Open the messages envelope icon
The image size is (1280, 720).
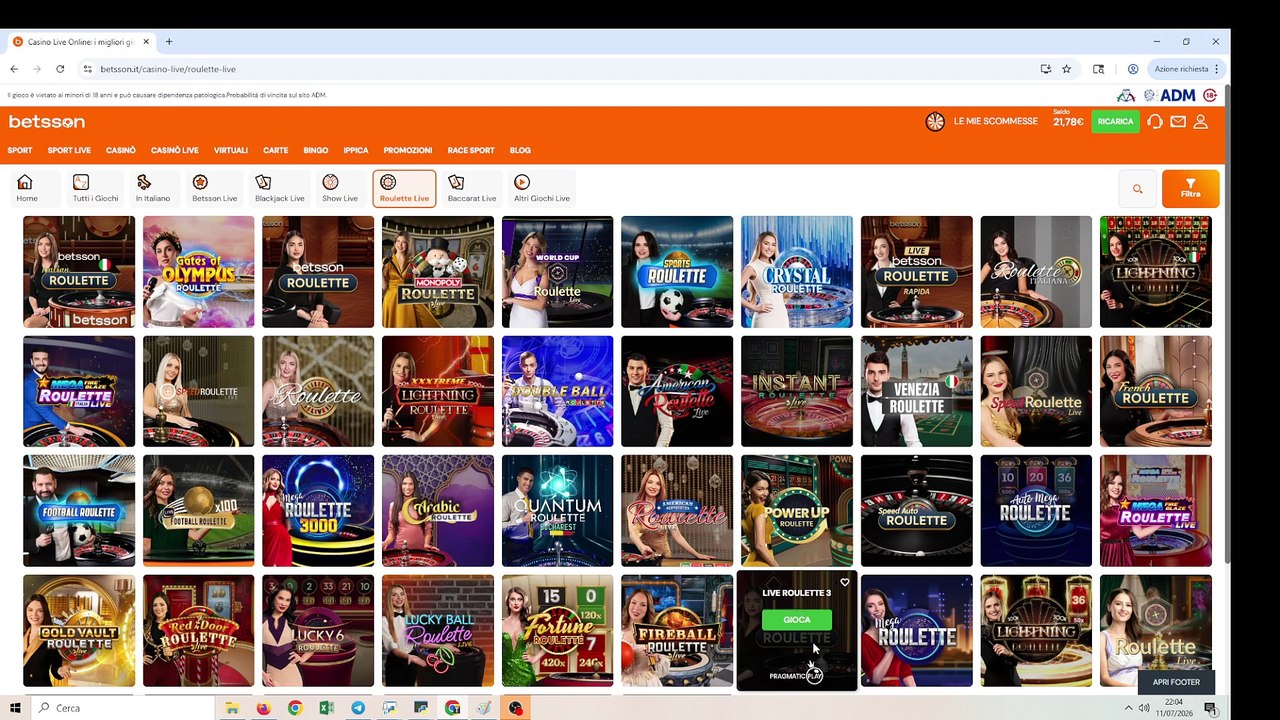tap(1178, 122)
